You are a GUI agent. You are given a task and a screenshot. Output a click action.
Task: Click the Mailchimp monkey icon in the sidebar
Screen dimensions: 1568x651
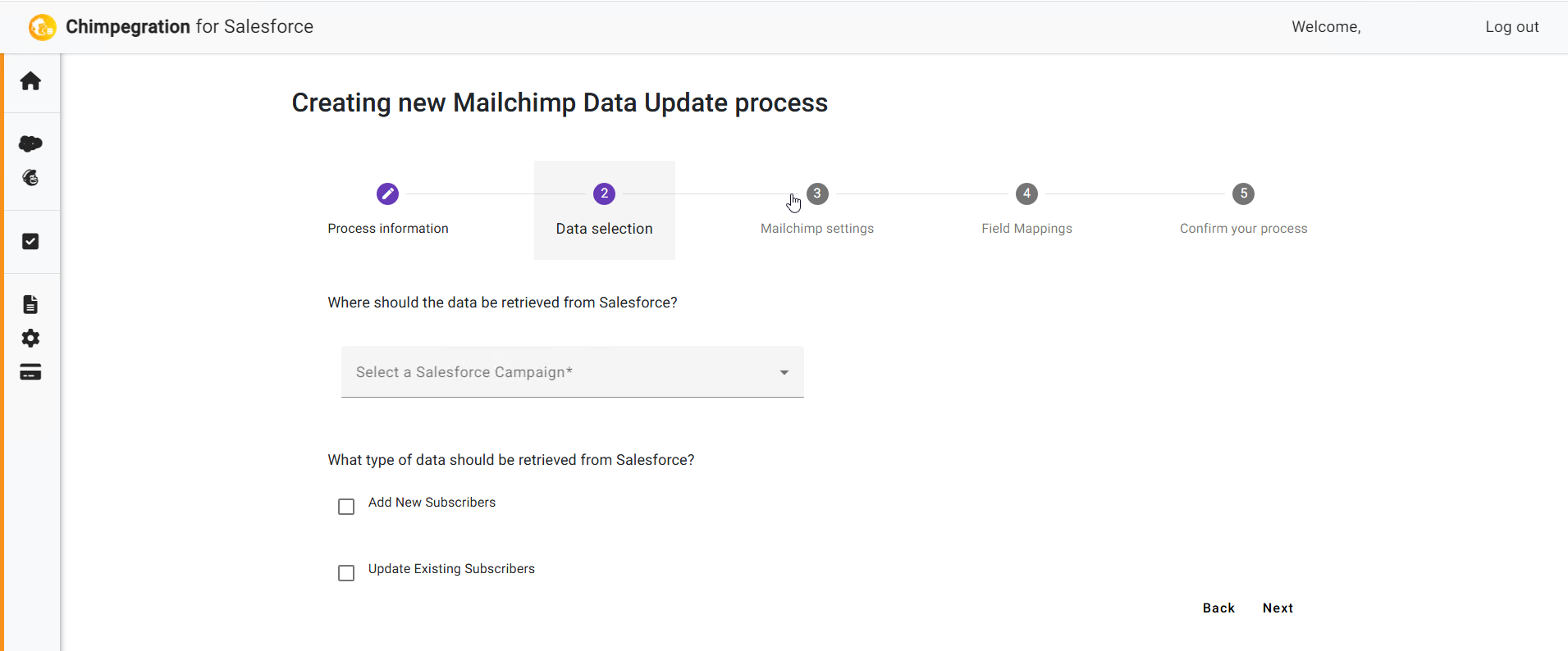30,178
